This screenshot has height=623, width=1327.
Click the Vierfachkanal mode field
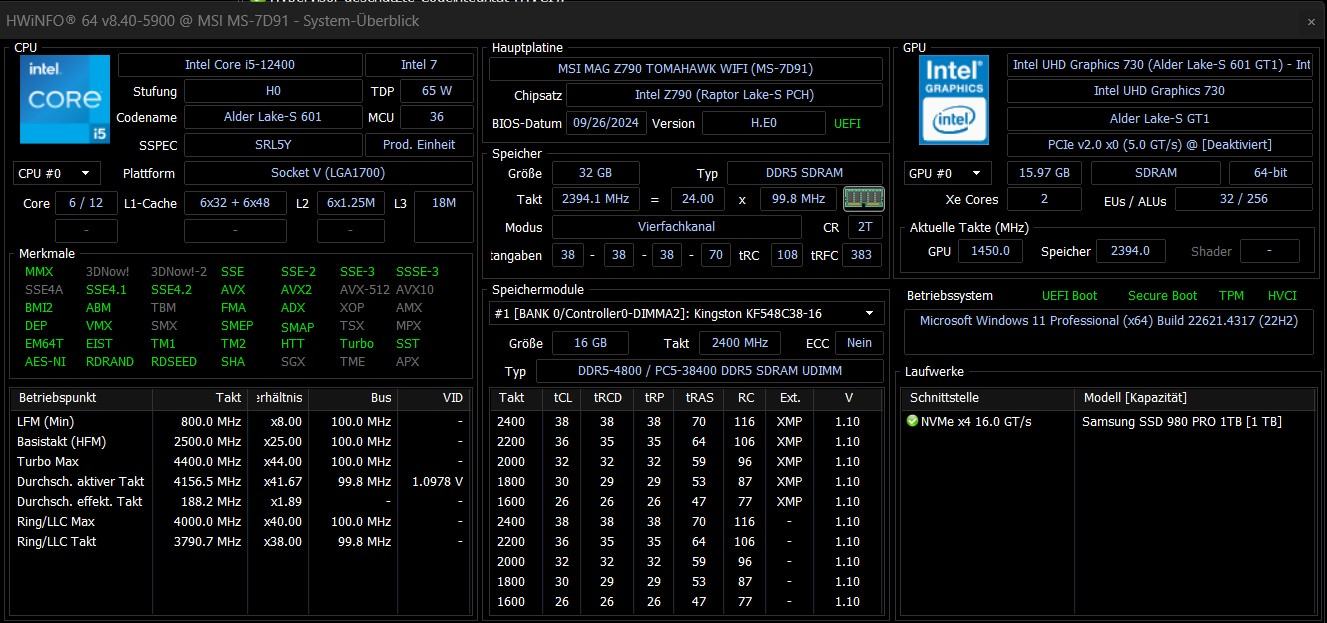point(676,227)
